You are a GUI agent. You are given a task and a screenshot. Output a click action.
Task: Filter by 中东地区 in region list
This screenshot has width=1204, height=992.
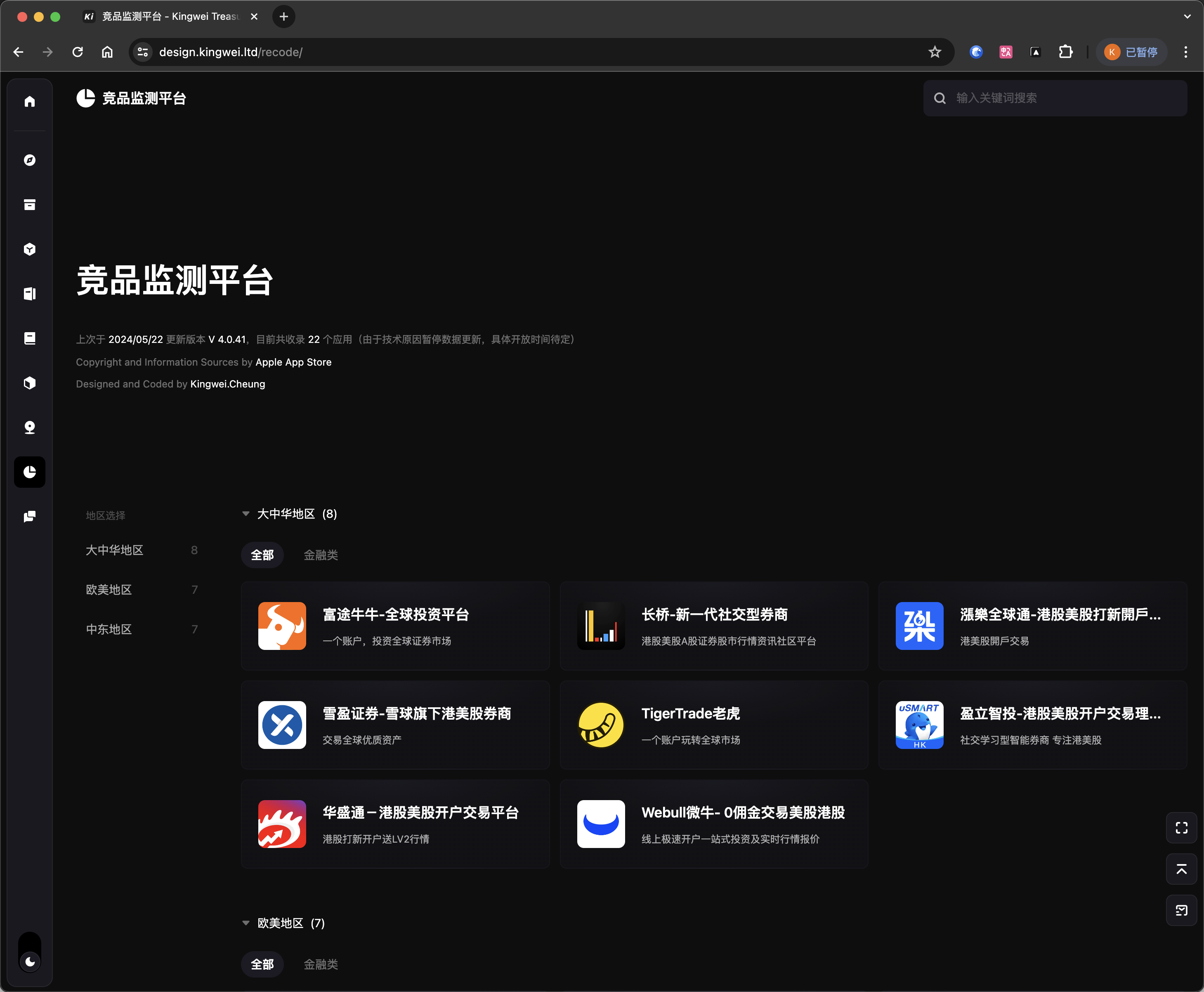pos(109,629)
